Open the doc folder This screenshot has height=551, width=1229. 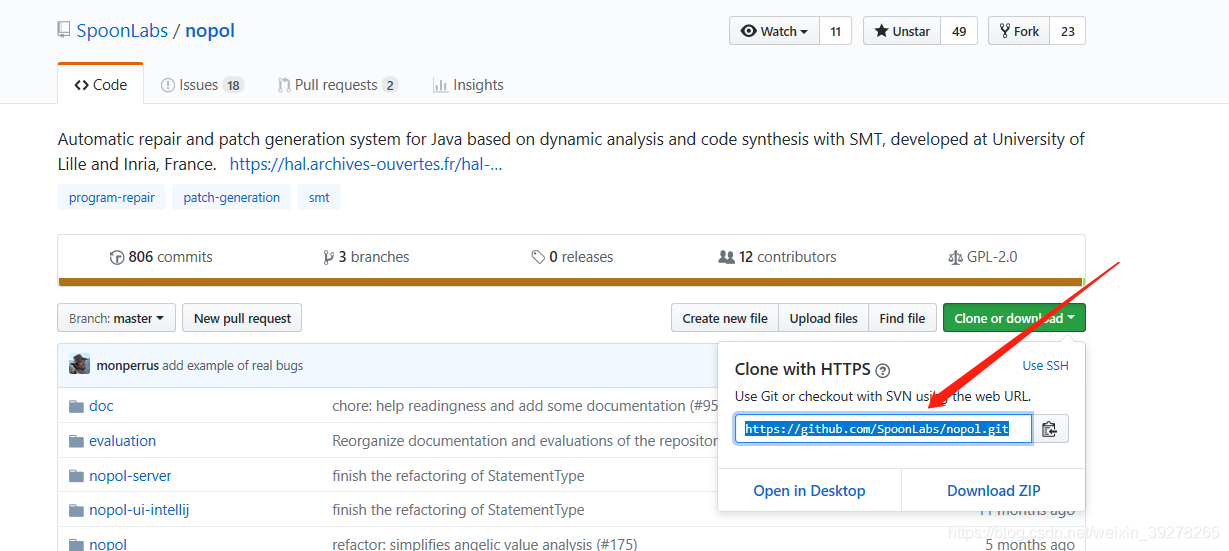[x=101, y=406]
